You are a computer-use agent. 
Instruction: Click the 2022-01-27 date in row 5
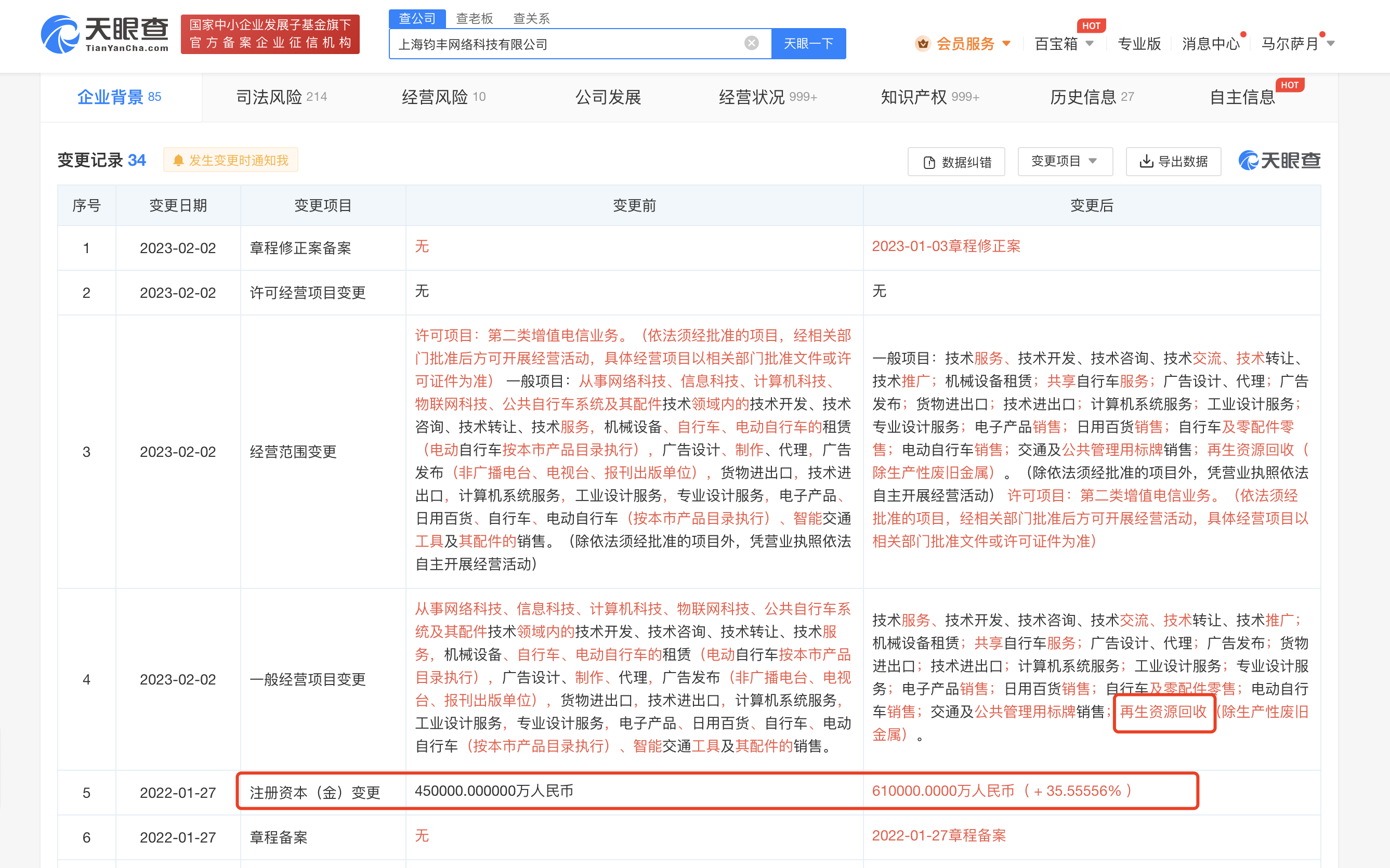click(x=178, y=793)
